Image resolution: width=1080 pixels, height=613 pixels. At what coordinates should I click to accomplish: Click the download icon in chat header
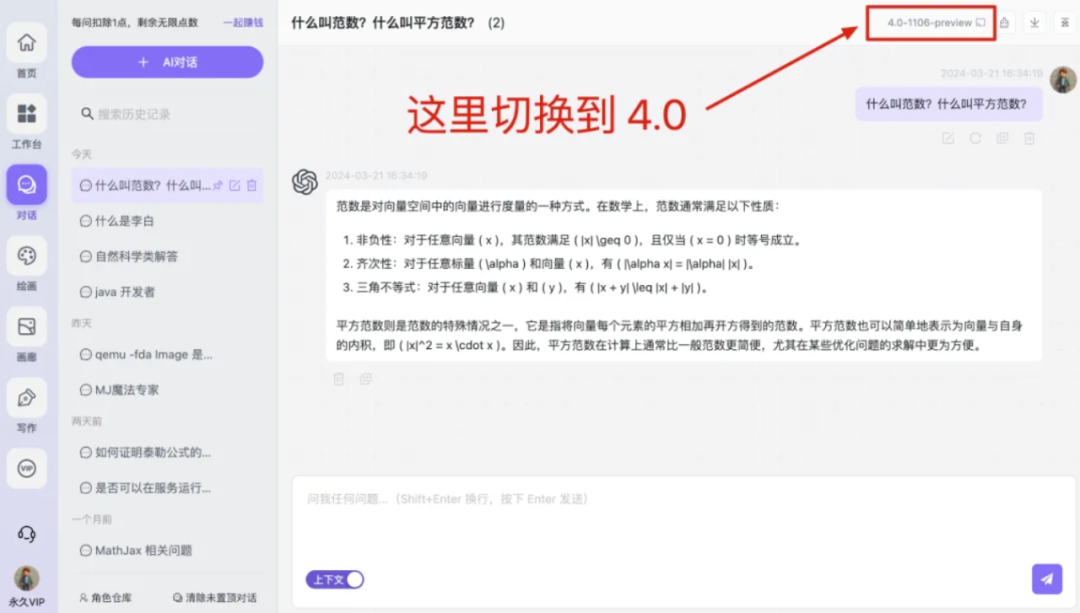(1035, 23)
